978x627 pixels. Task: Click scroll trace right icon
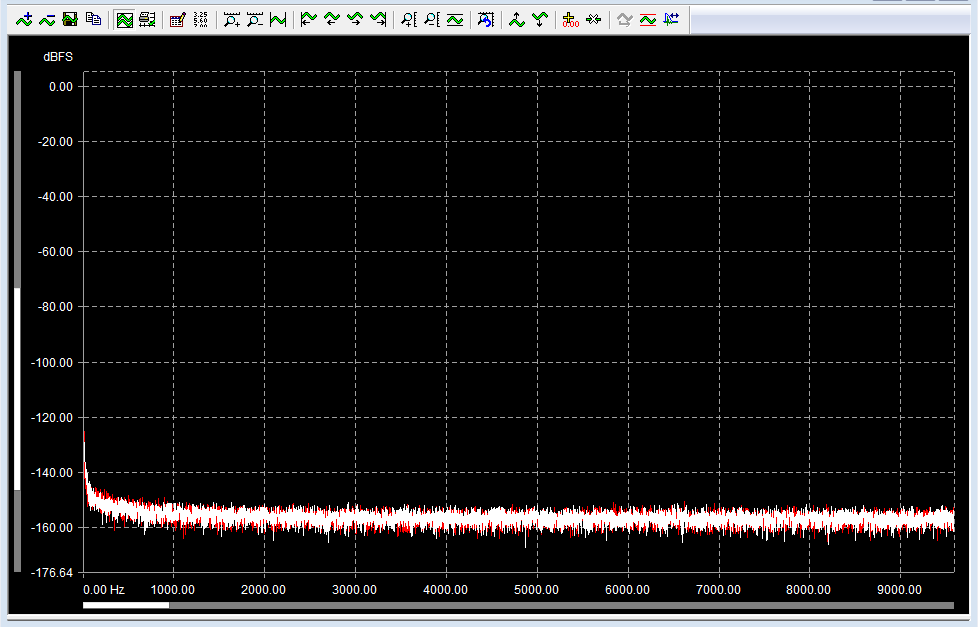[x=355, y=20]
